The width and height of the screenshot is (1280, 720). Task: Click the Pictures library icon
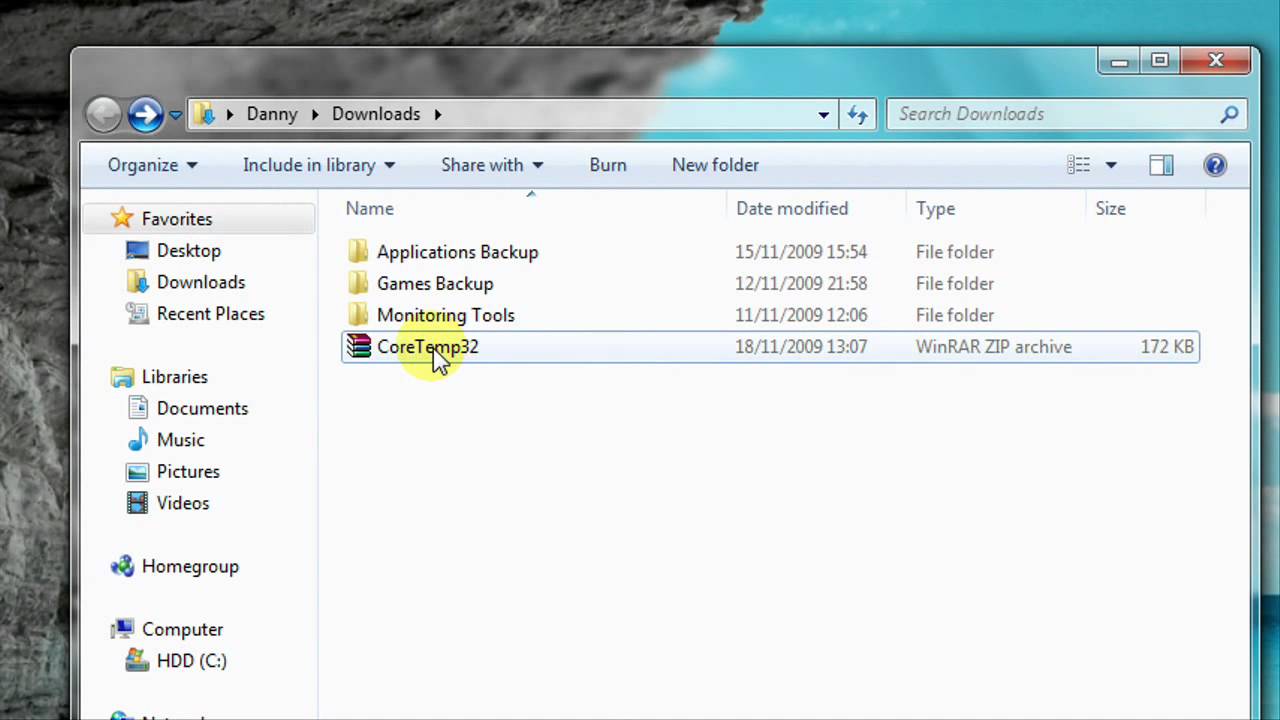click(138, 471)
